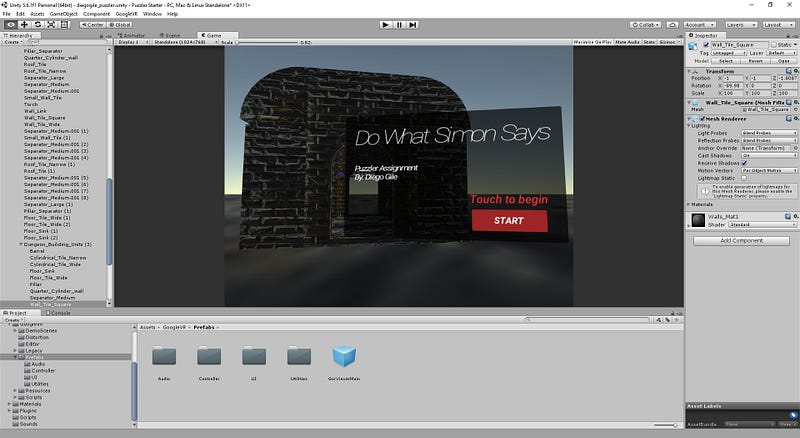This screenshot has height=438, width=800.
Task: Adjust the Game view Scale slider
Action: pos(267,42)
